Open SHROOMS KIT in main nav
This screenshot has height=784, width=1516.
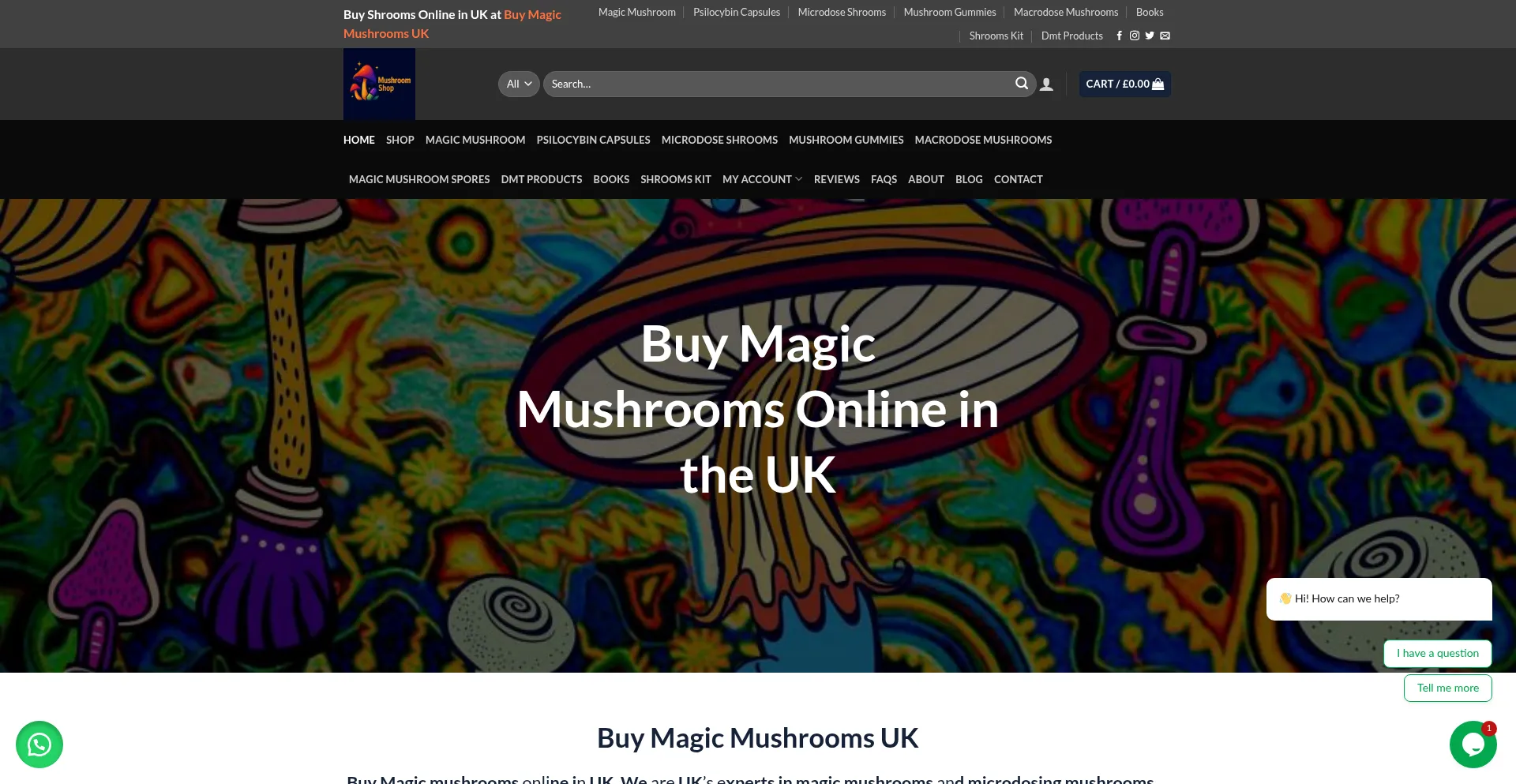point(676,179)
